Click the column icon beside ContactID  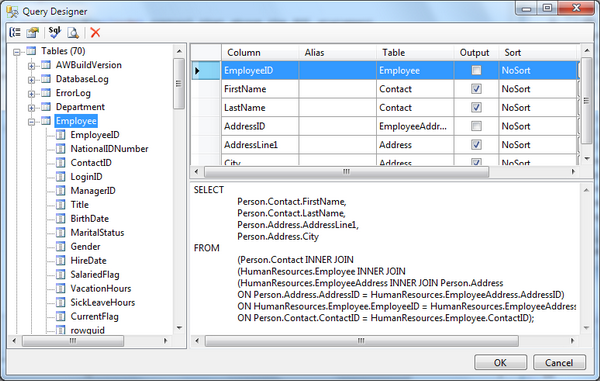pos(60,163)
